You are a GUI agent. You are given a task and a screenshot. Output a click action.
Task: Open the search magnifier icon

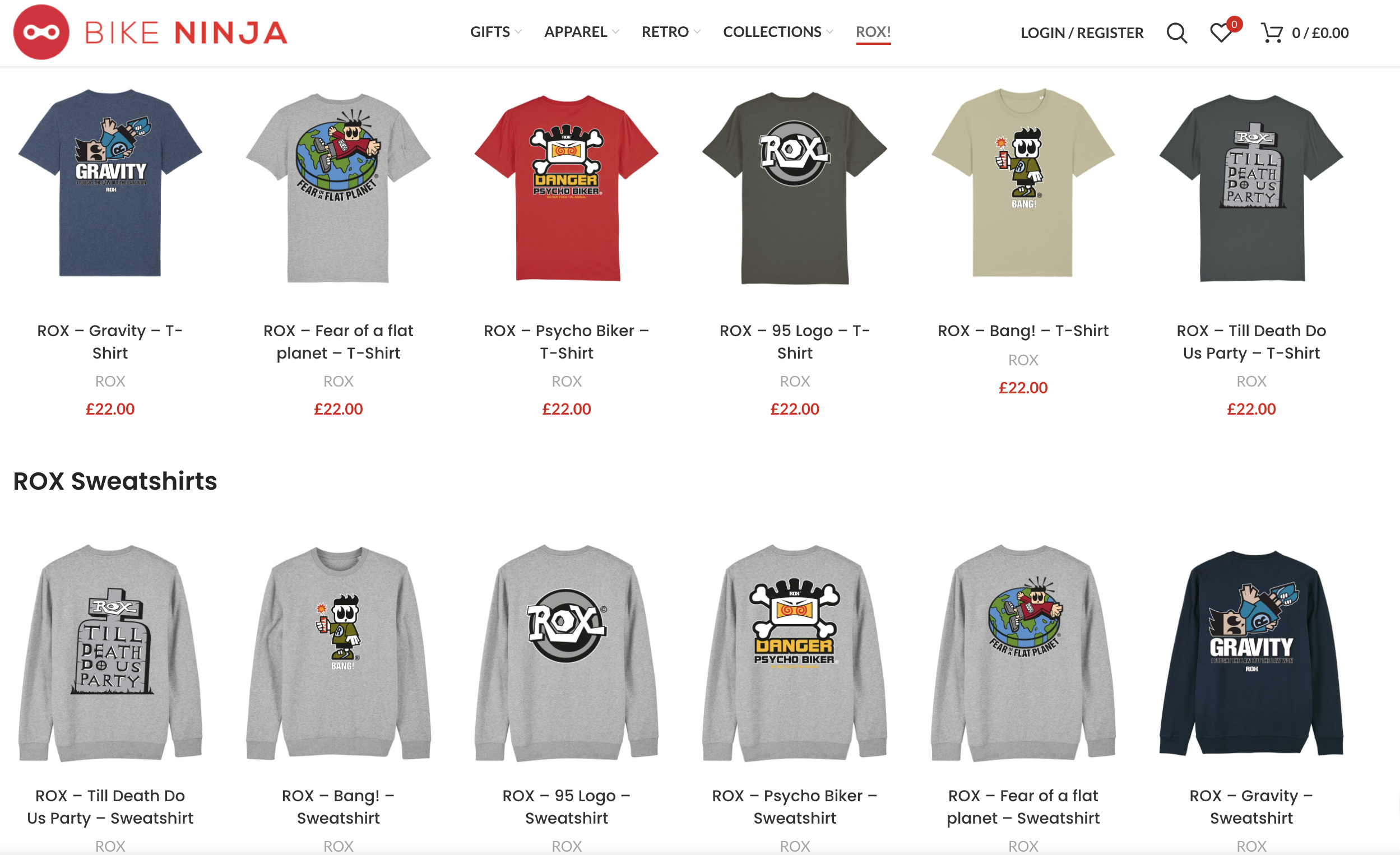[1177, 33]
